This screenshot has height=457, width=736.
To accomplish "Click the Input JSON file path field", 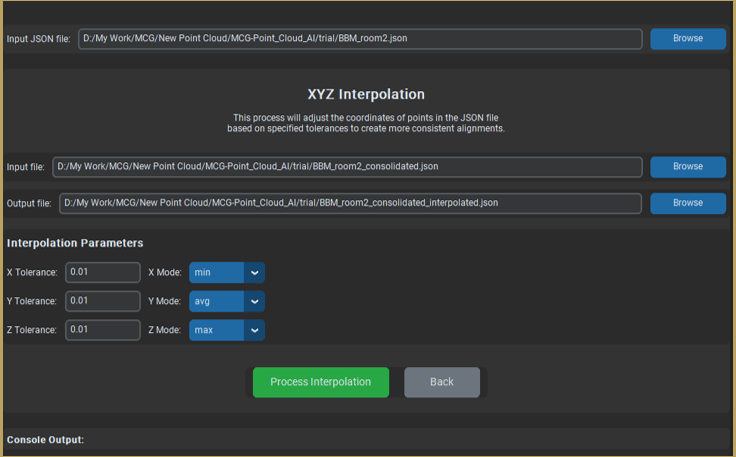I will (360, 38).
